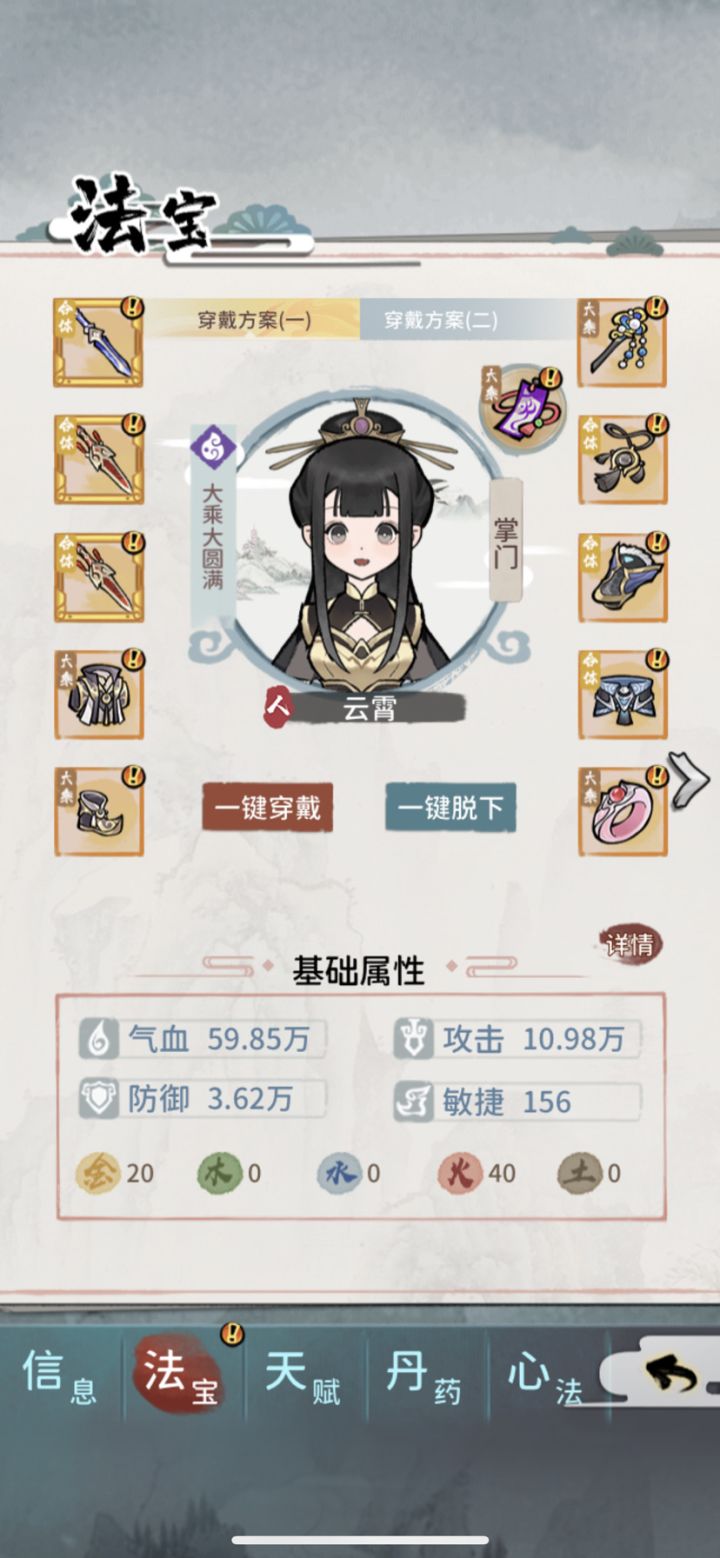Expand next character with right chevron
720x1558 pixels.
[x=690, y=779]
